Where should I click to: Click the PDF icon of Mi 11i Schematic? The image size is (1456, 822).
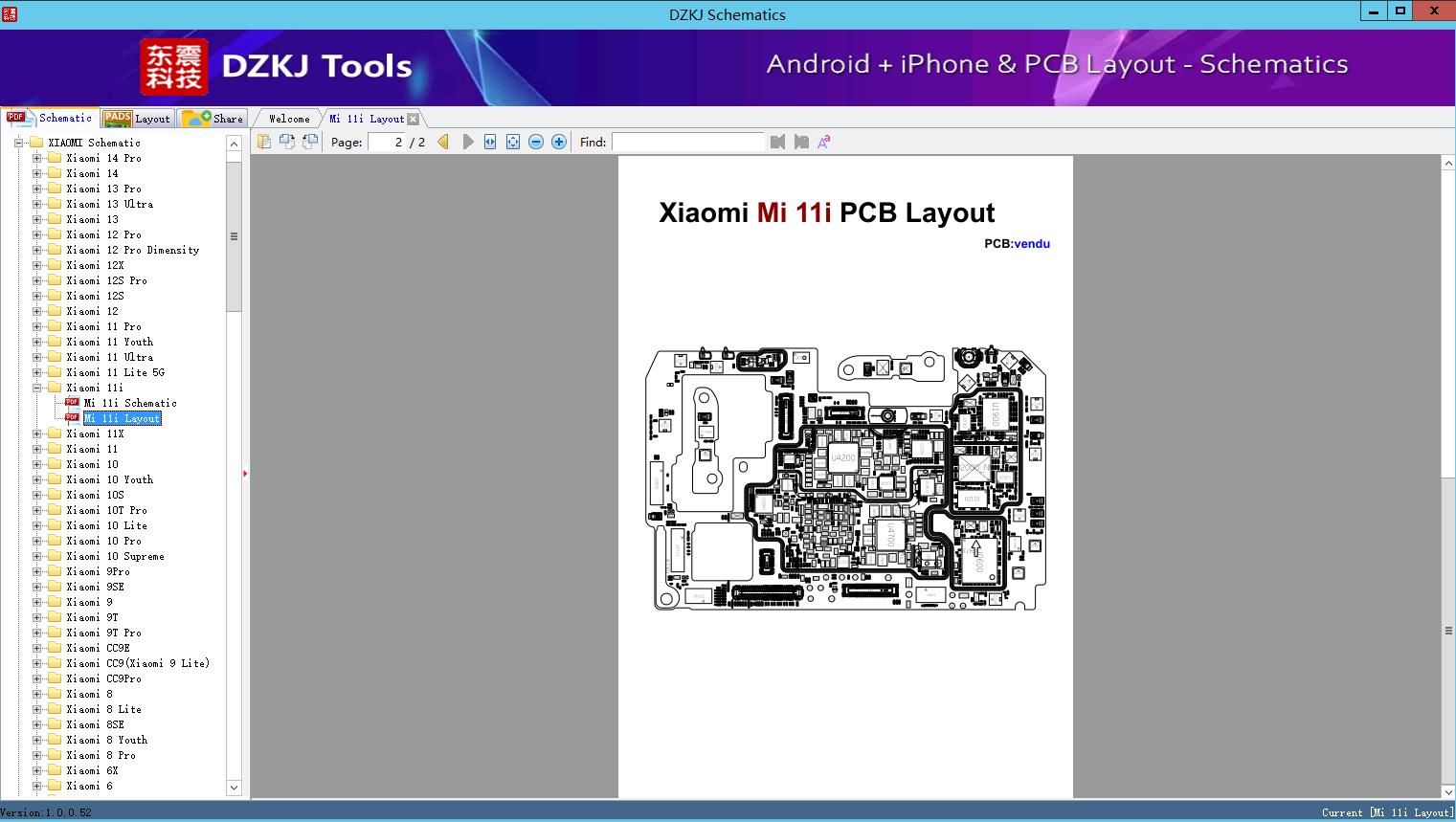click(72, 403)
